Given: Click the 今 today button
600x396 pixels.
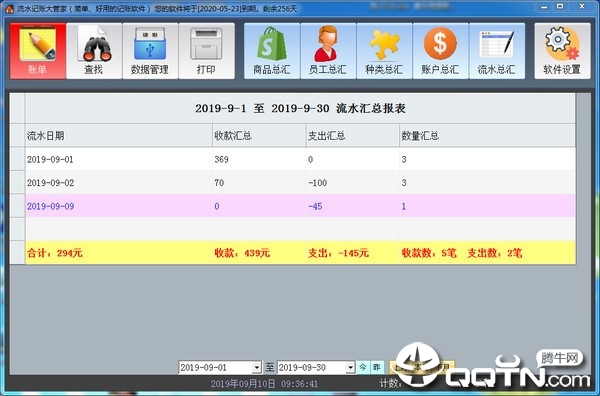Looking at the screenshot, I should tap(363, 367).
